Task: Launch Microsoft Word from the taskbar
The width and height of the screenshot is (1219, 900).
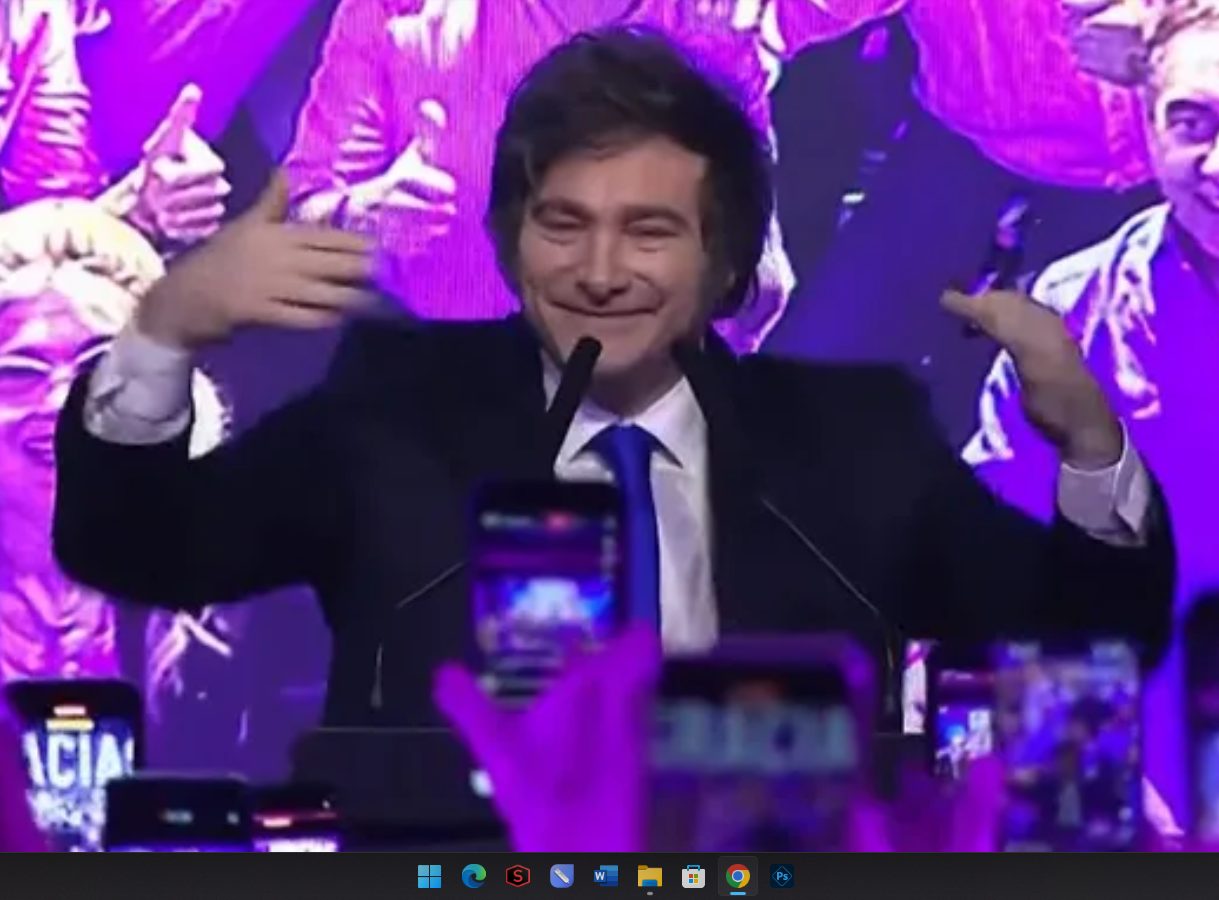Action: coord(605,877)
